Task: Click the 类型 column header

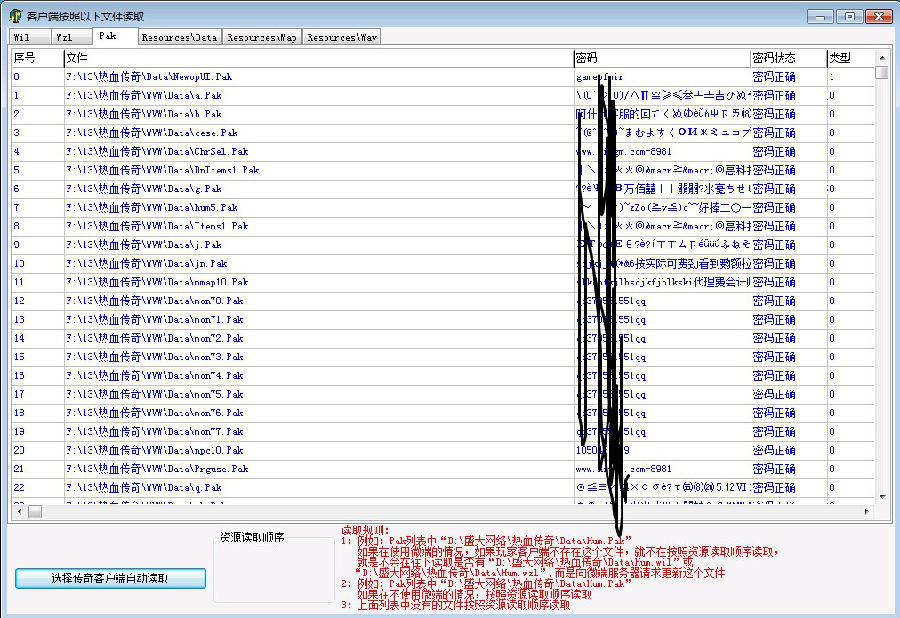Action: [x=851, y=58]
